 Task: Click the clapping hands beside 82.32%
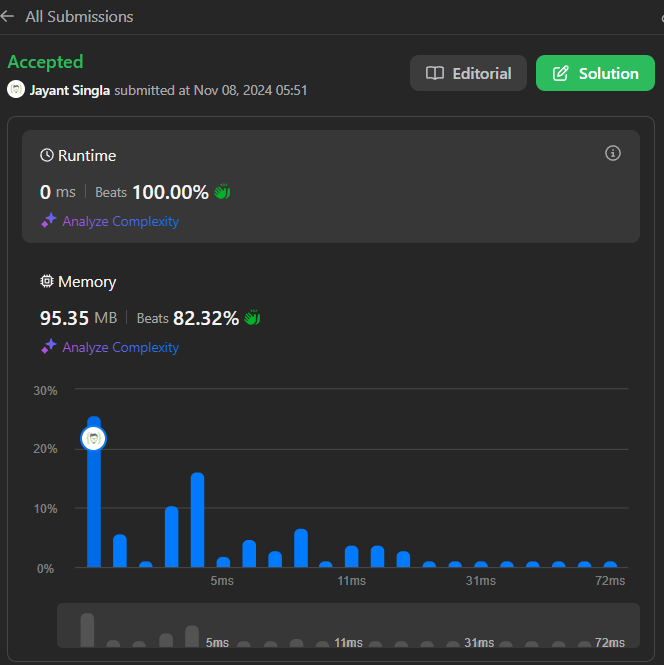pos(252,318)
